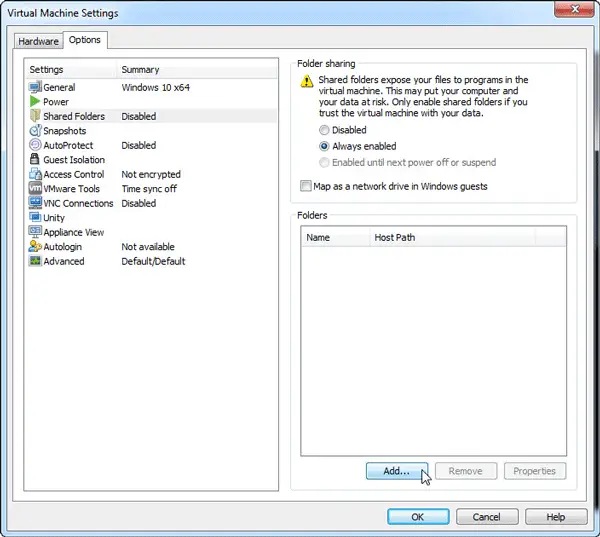The height and width of the screenshot is (537, 600).
Task: Click the Remove button
Action: coord(466,471)
